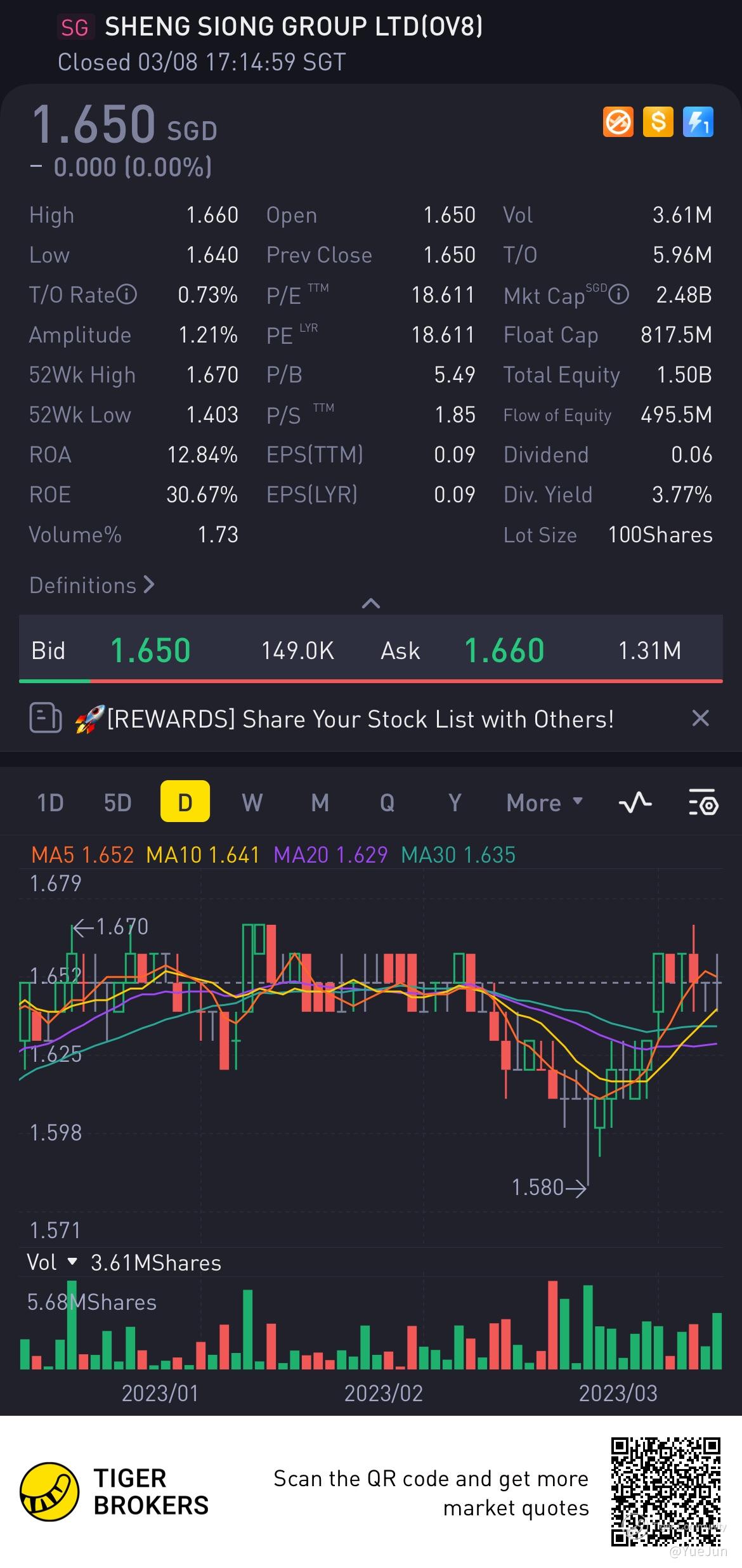742x1568 pixels.
Task: Open the More timeframe dropdown
Action: click(x=545, y=802)
